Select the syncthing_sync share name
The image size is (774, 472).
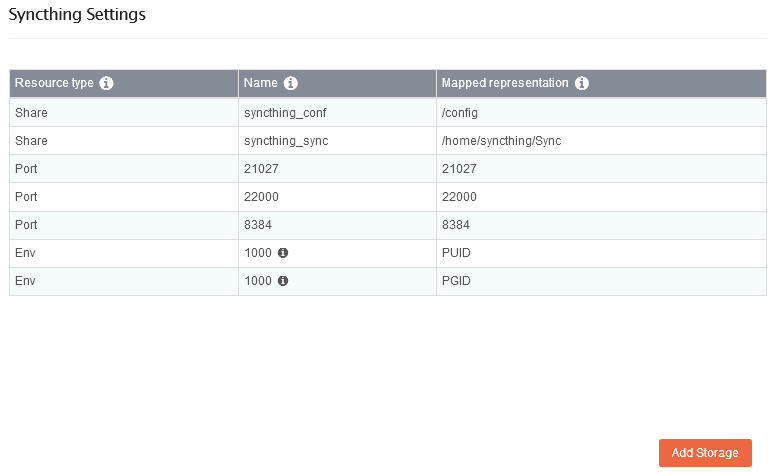point(286,141)
